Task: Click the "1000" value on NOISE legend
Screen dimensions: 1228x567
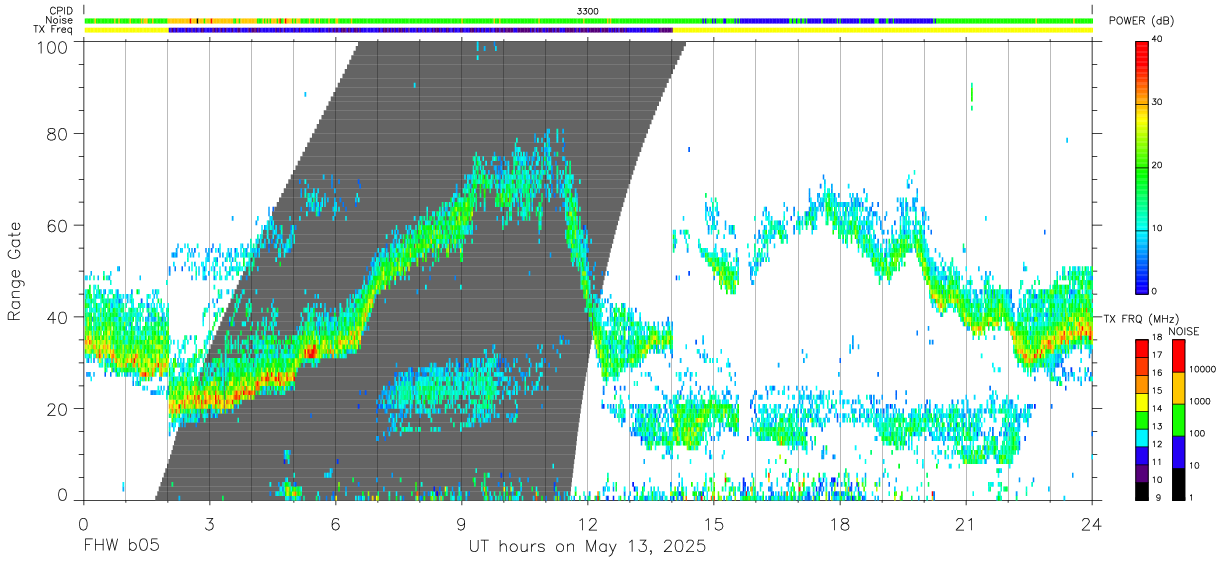Action: pyautogui.click(x=1200, y=401)
